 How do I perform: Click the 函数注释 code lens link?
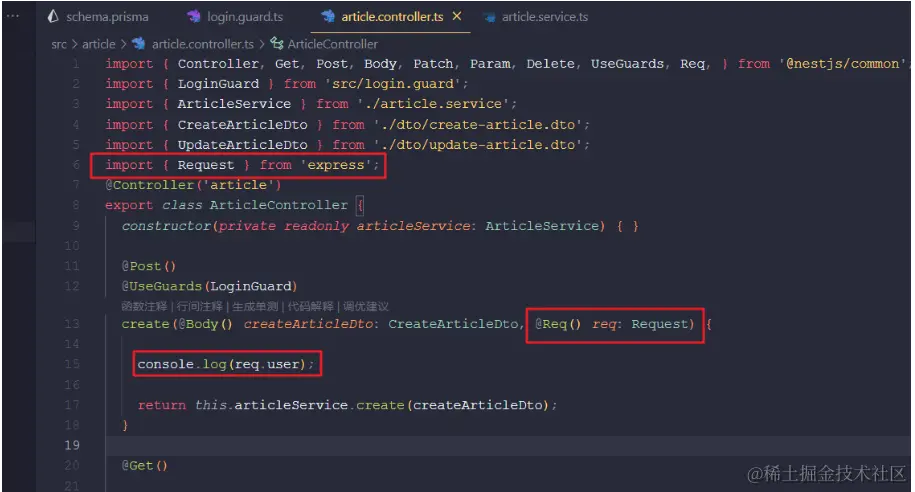(x=144, y=306)
